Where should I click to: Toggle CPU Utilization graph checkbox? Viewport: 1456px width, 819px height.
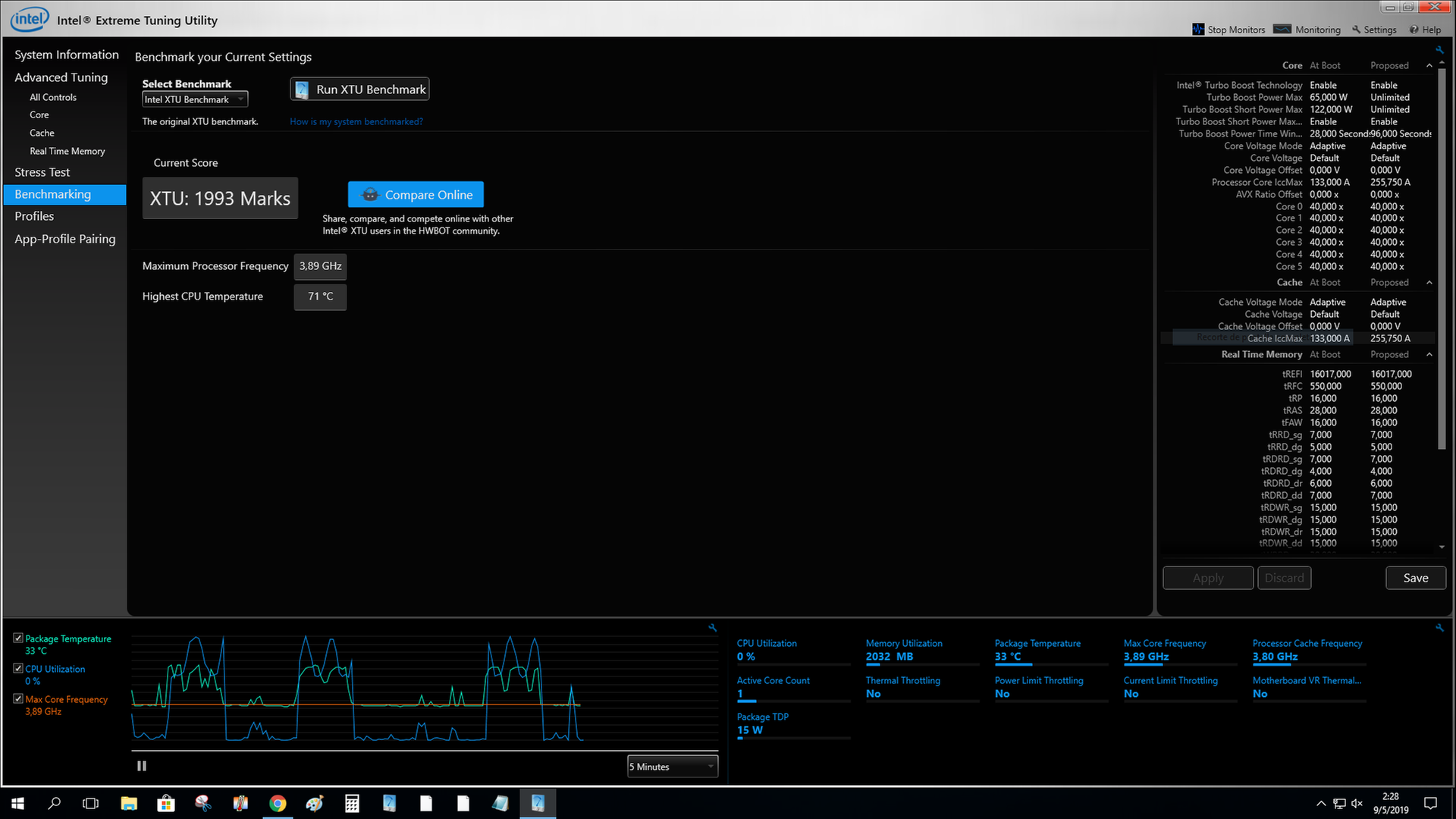(x=18, y=669)
